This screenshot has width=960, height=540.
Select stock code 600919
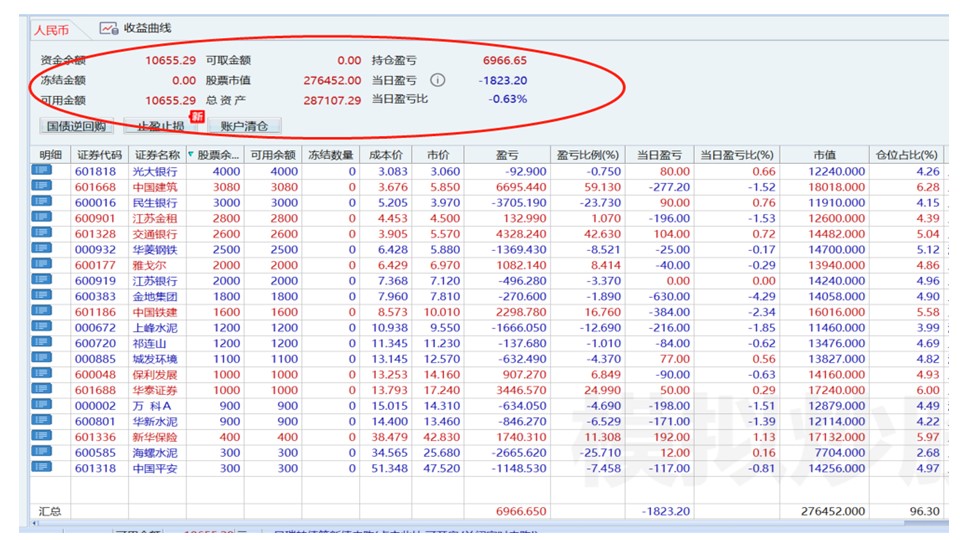96,280
